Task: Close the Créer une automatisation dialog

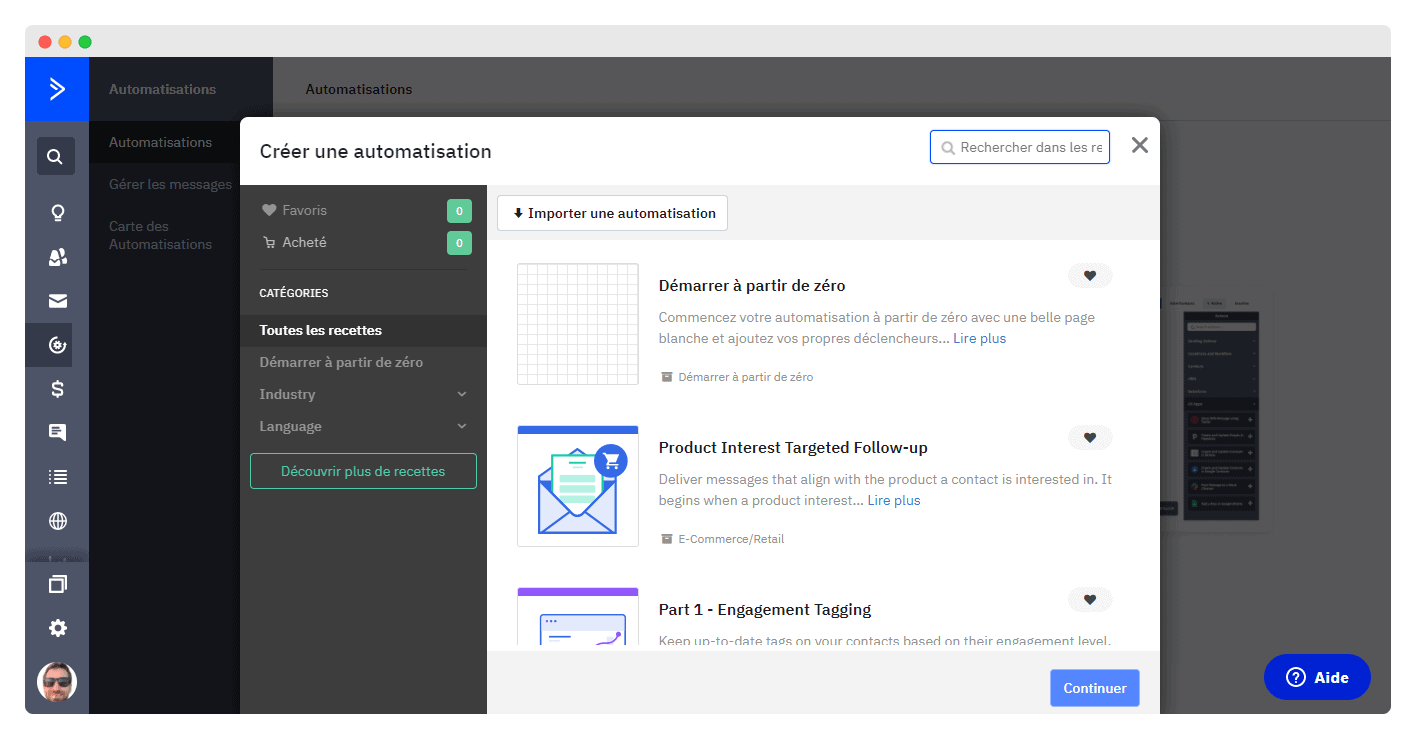Action: [1139, 146]
